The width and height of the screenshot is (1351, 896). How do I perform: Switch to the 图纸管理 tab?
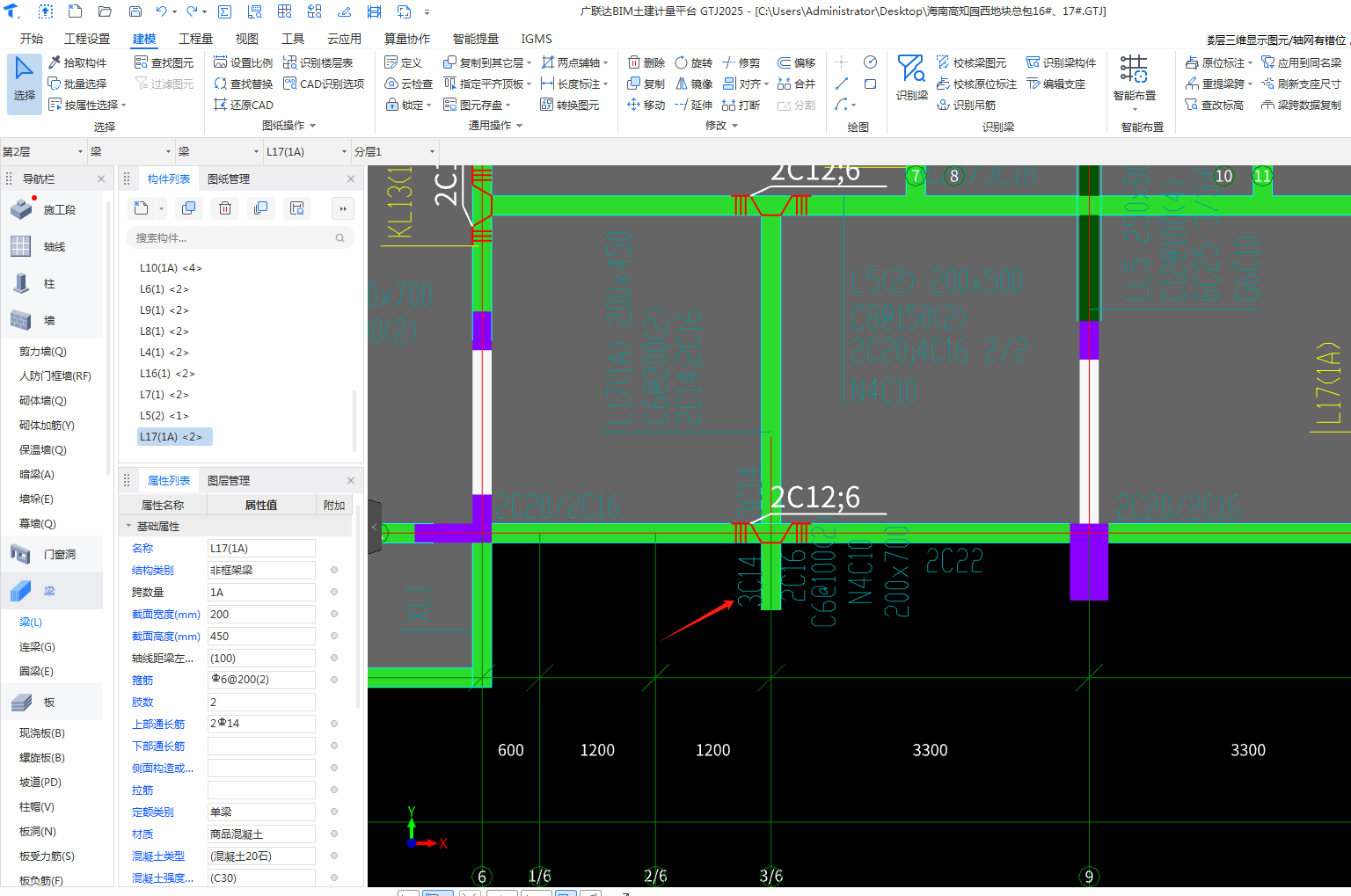(x=229, y=178)
